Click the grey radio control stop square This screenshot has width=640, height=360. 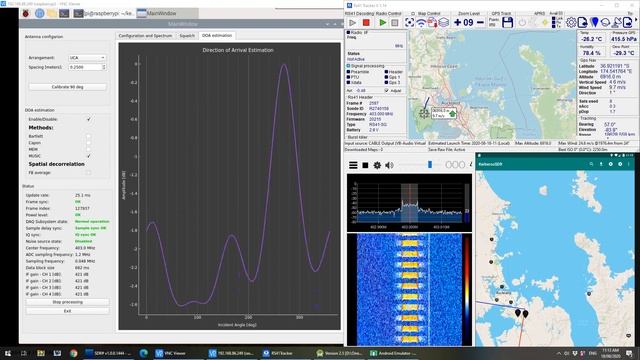(395, 23)
